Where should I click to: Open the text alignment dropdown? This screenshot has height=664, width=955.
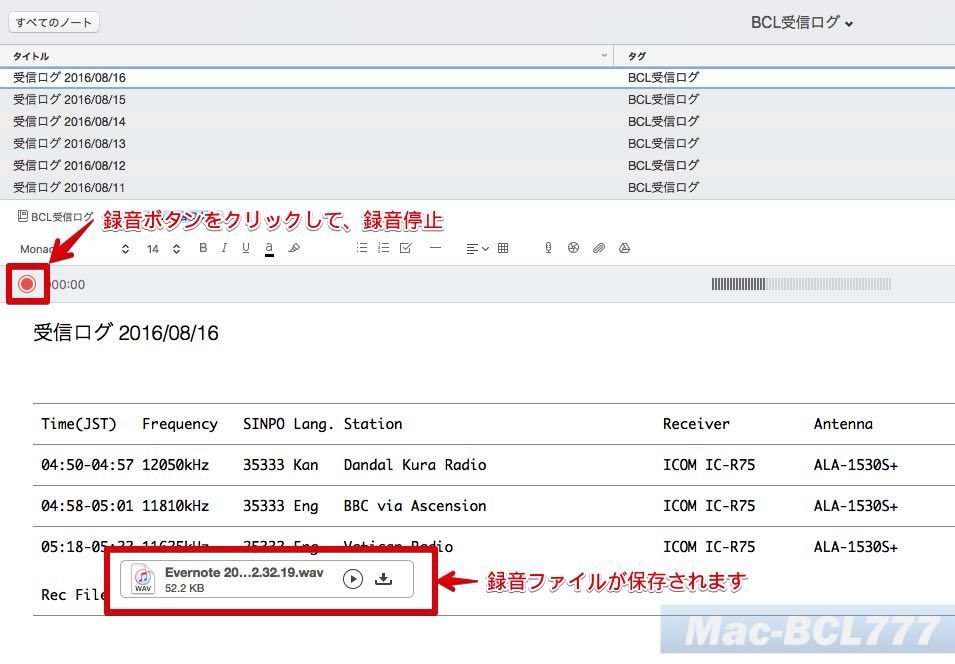[477, 248]
